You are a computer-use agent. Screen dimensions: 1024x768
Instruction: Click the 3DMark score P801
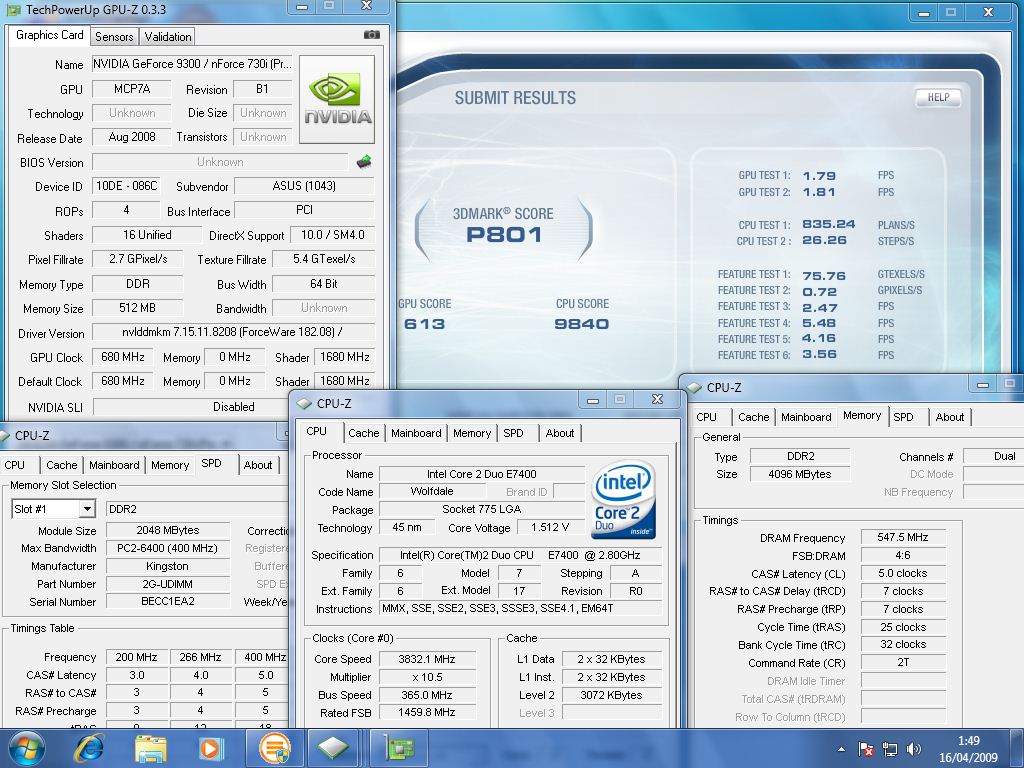pyautogui.click(x=504, y=234)
